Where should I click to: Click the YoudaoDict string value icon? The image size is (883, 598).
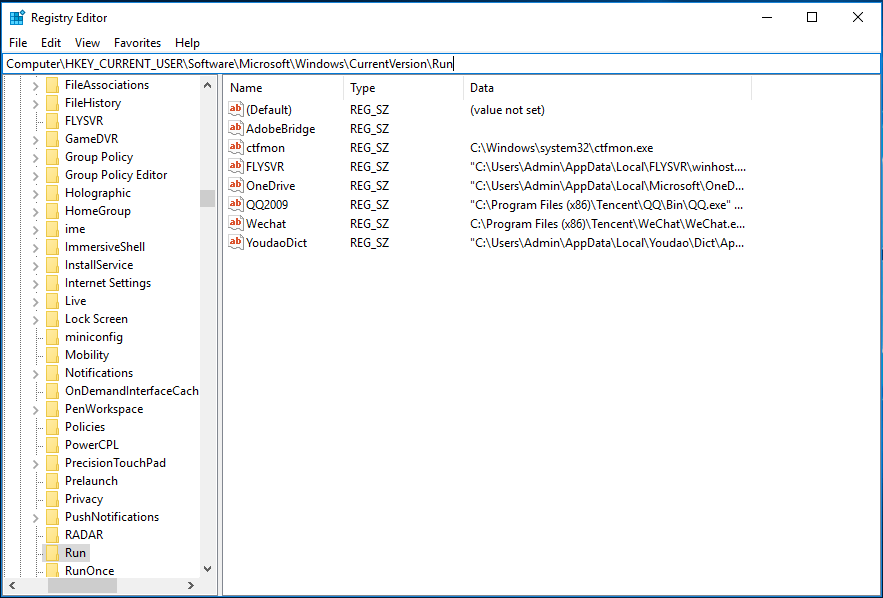[x=235, y=242]
